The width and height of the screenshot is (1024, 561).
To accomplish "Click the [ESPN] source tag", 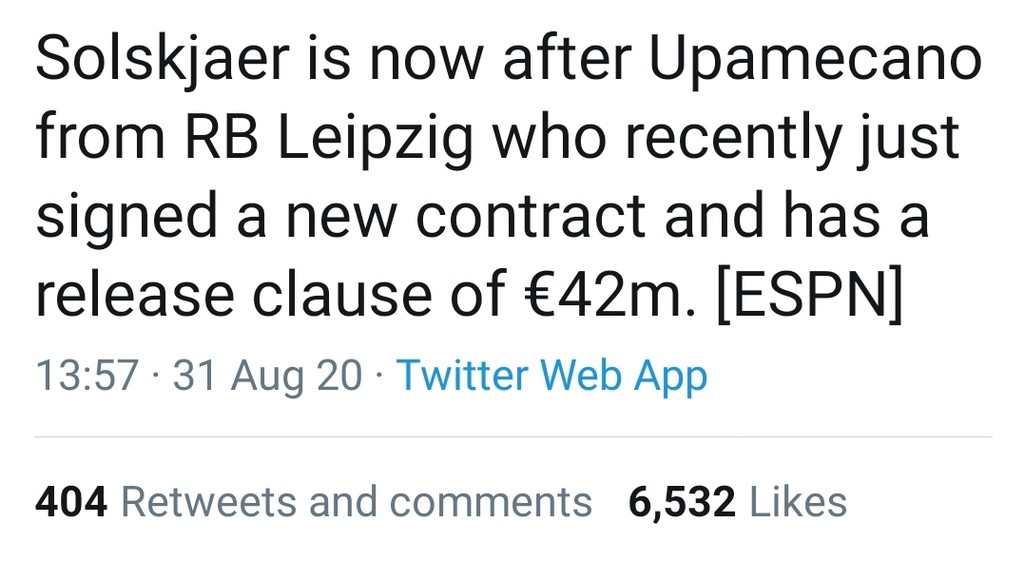I will (811, 295).
